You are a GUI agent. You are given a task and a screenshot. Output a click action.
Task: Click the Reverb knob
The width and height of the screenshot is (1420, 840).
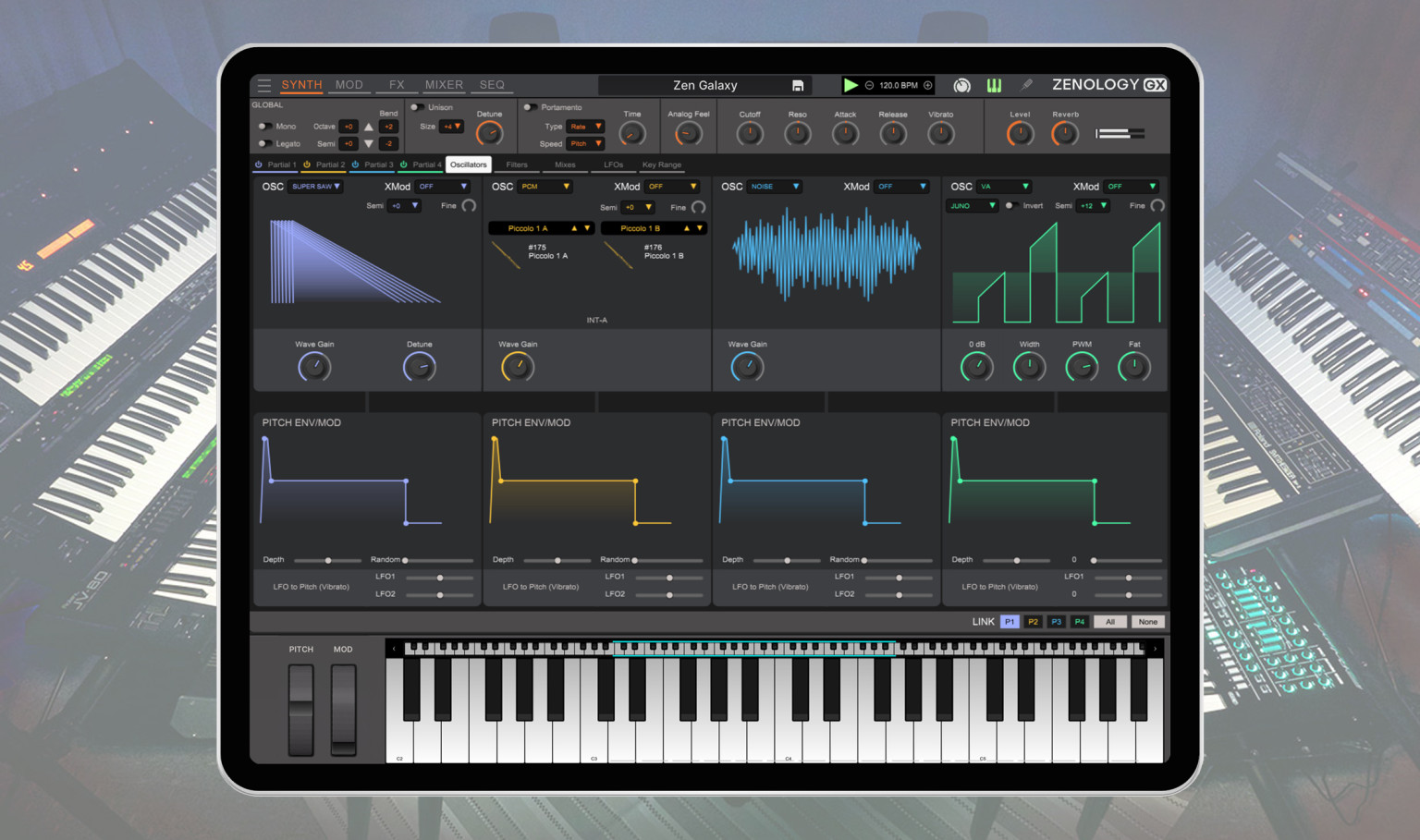[1065, 133]
